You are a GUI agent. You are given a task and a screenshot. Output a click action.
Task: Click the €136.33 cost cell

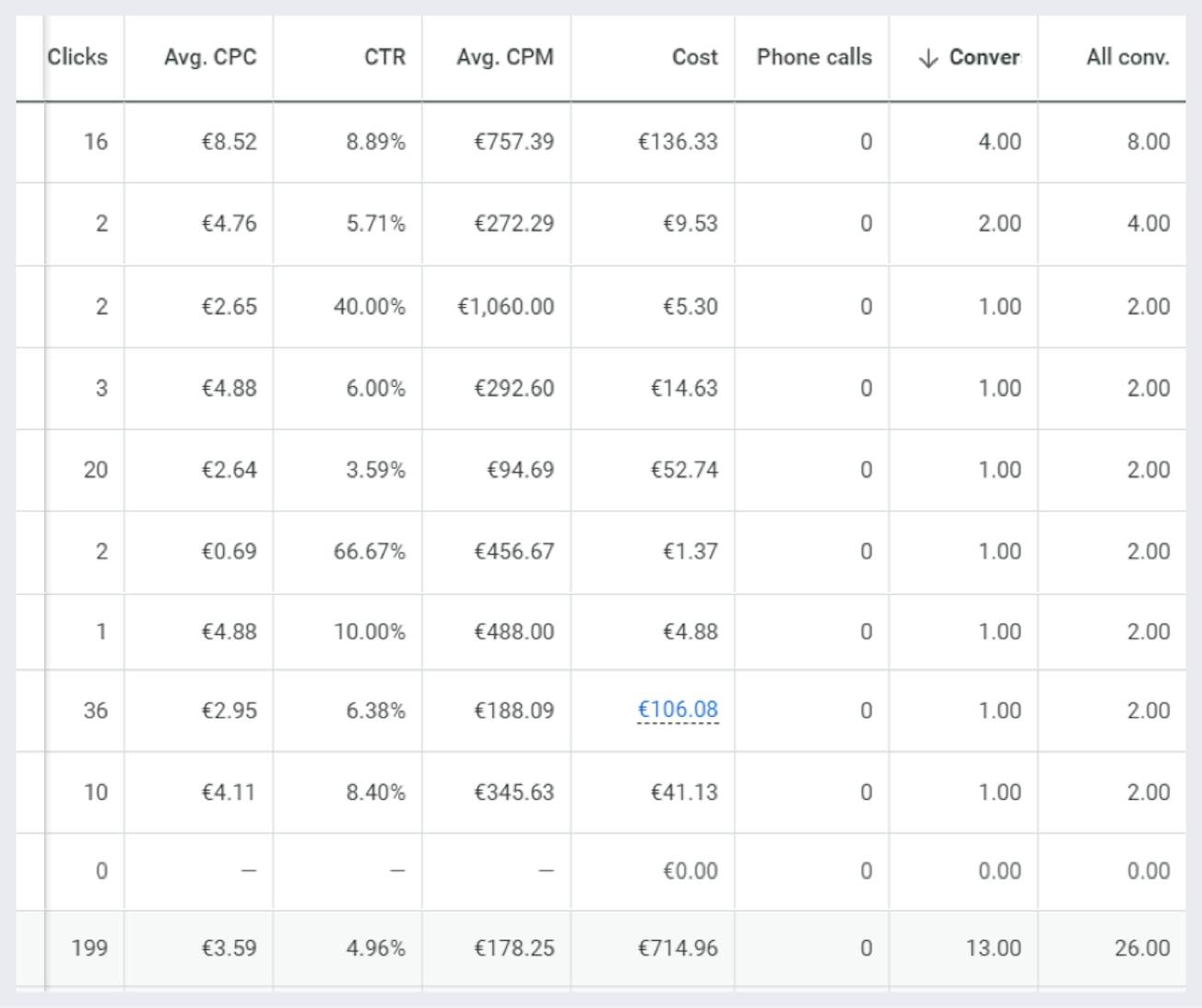[x=678, y=142]
